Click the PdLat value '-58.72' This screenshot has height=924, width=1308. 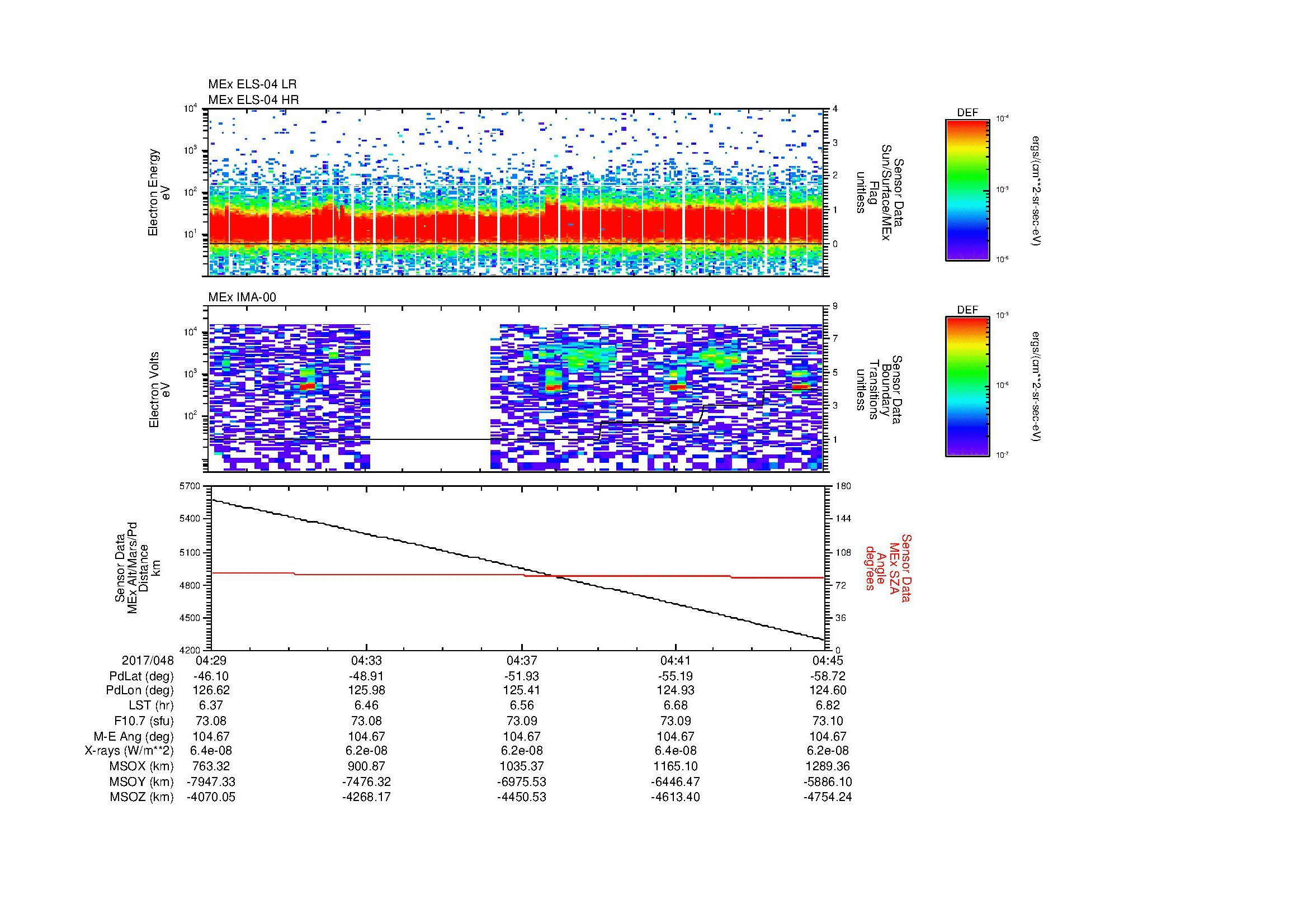pos(828,676)
